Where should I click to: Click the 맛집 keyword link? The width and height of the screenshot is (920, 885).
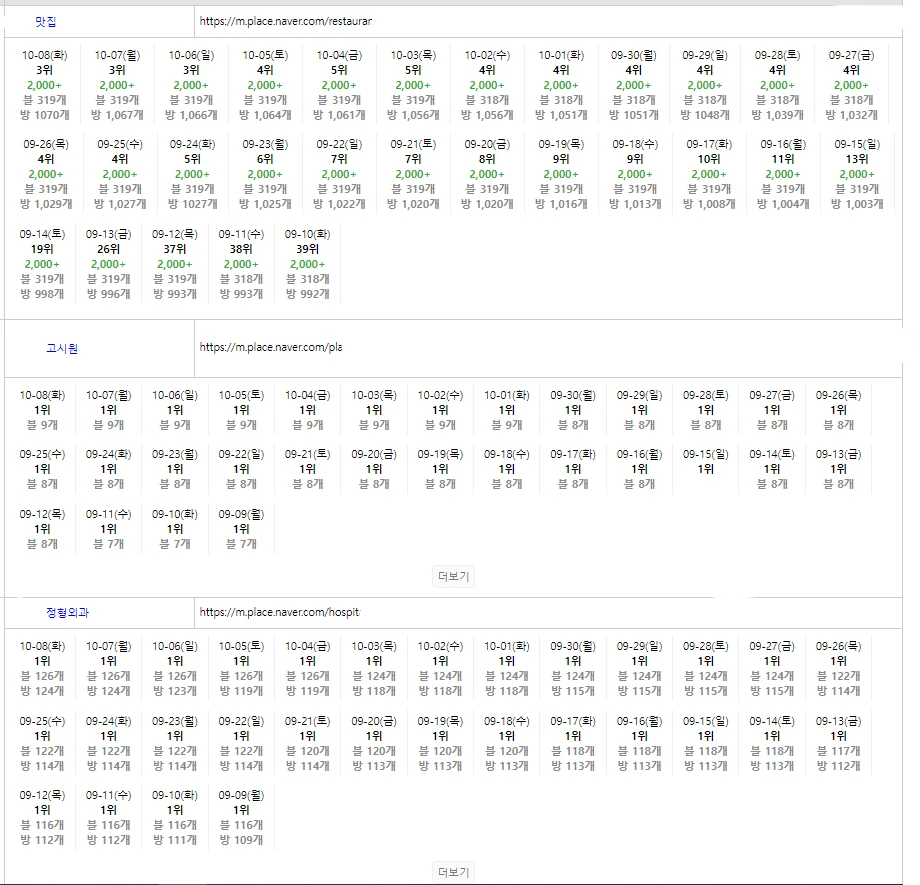coord(46,21)
